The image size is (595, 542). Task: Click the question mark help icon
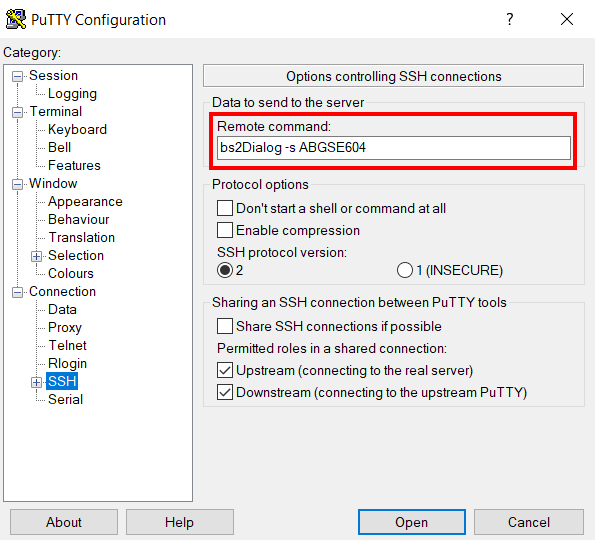(510, 19)
